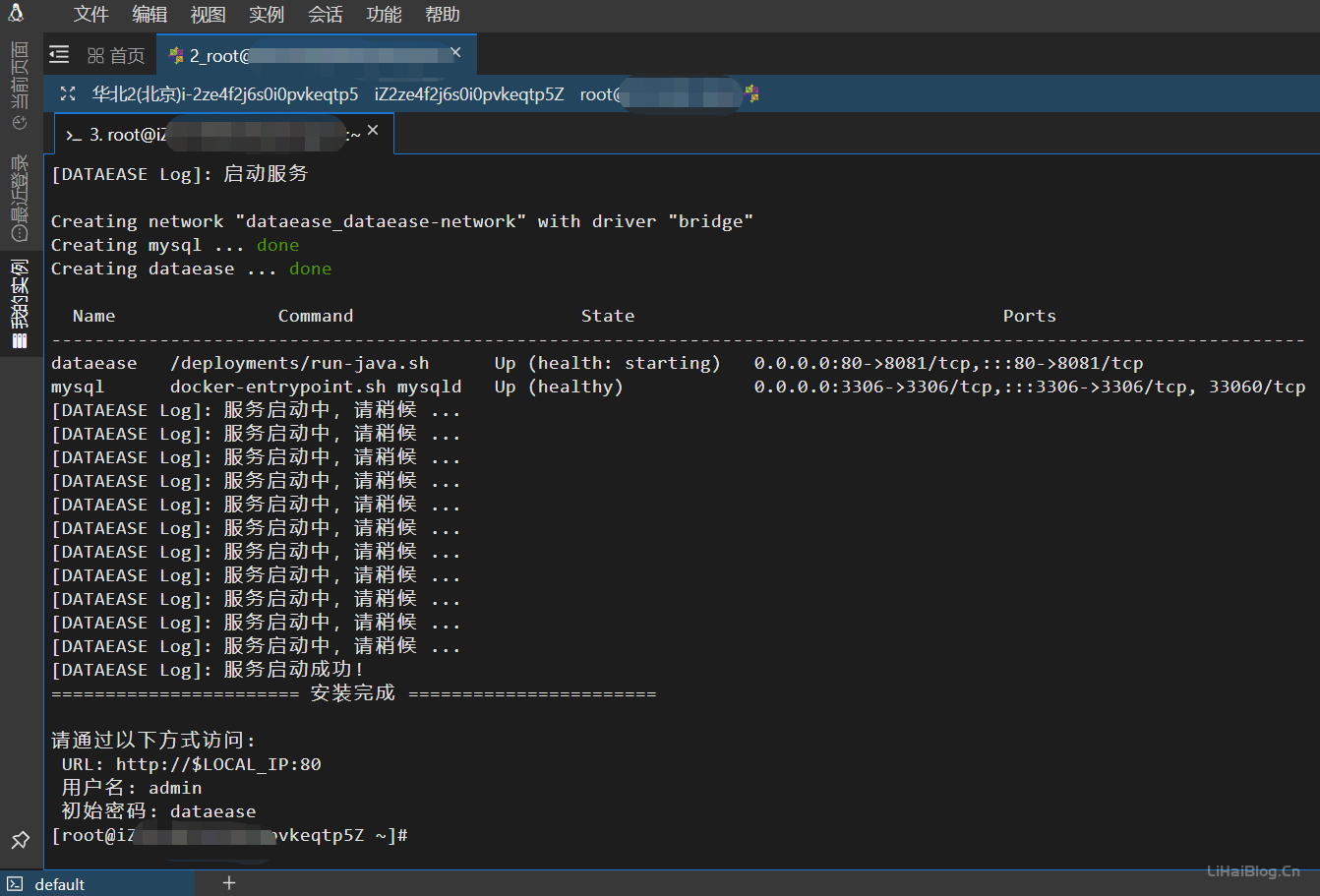Open the 当前页面 sidebar panel
Viewport: 1320px width, 896px height.
click(x=20, y=87)
